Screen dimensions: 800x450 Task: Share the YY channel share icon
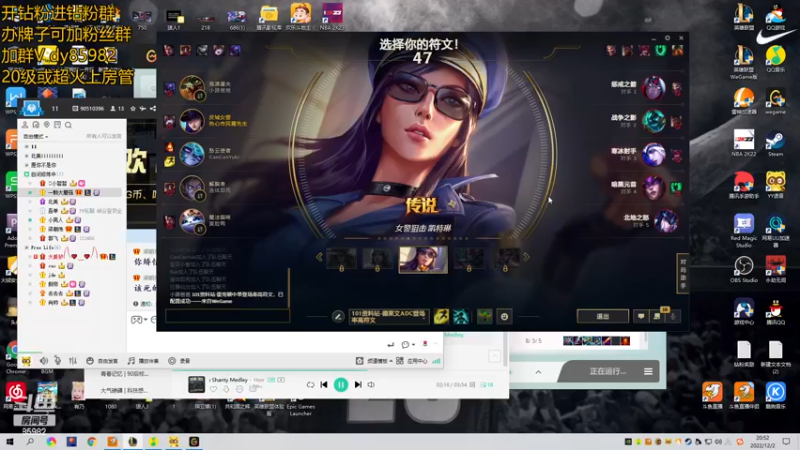tap(153, 109)
